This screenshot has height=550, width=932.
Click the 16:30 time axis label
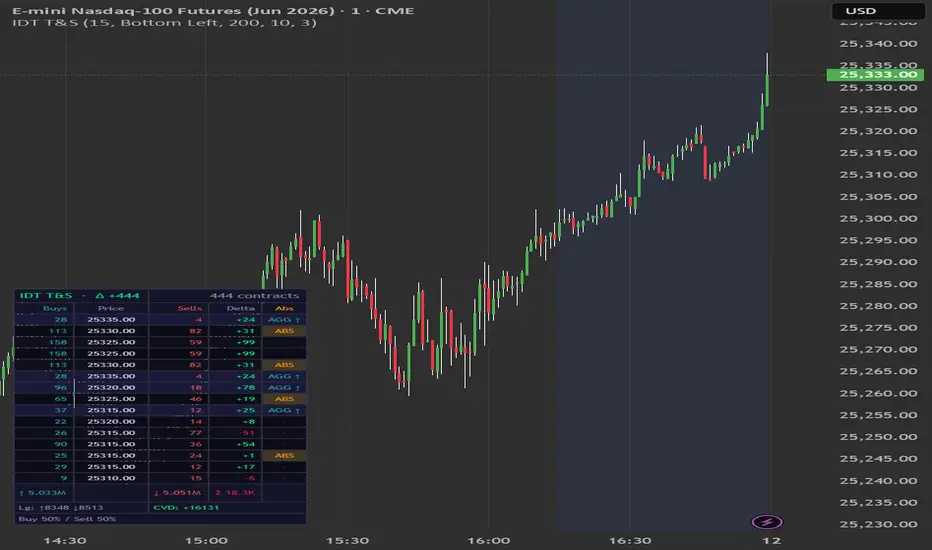pos(630,540)
